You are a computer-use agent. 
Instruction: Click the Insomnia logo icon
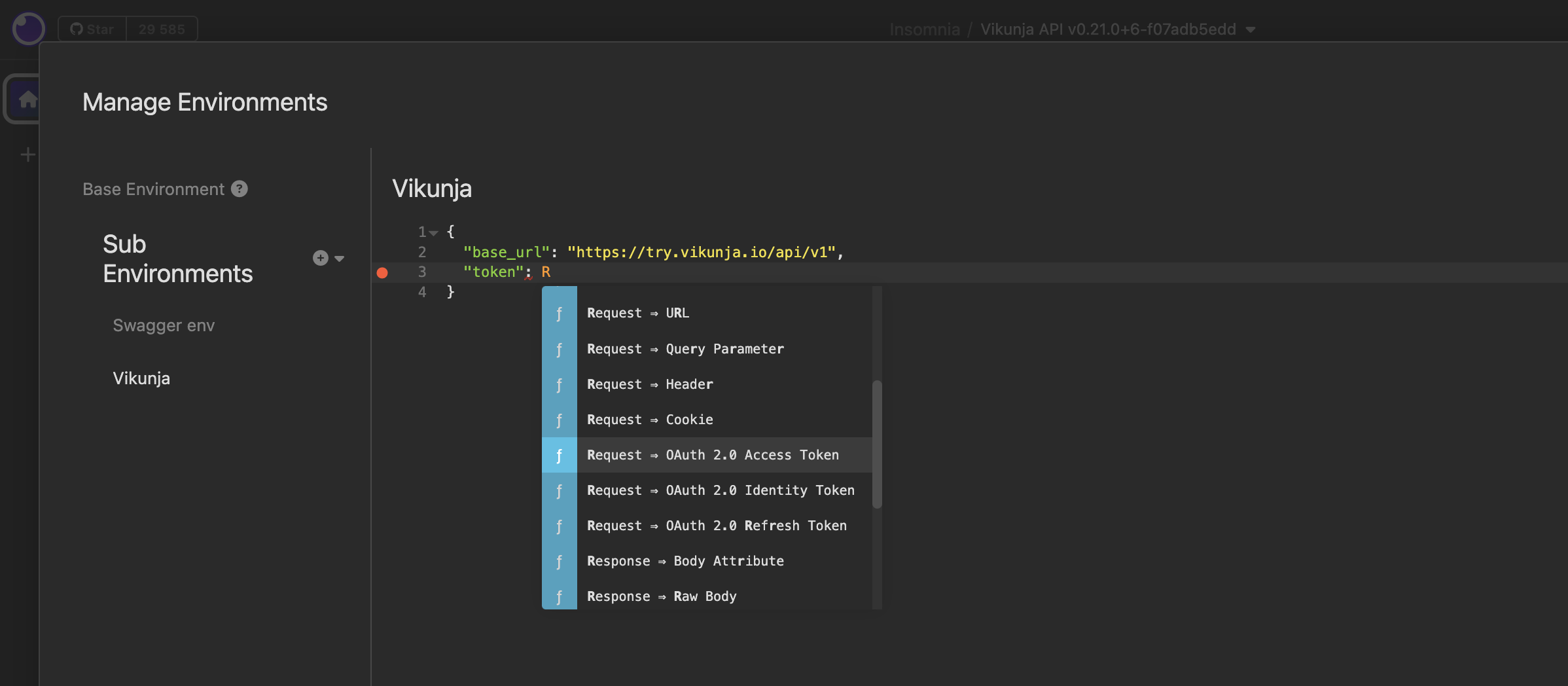tap(29, 29)
